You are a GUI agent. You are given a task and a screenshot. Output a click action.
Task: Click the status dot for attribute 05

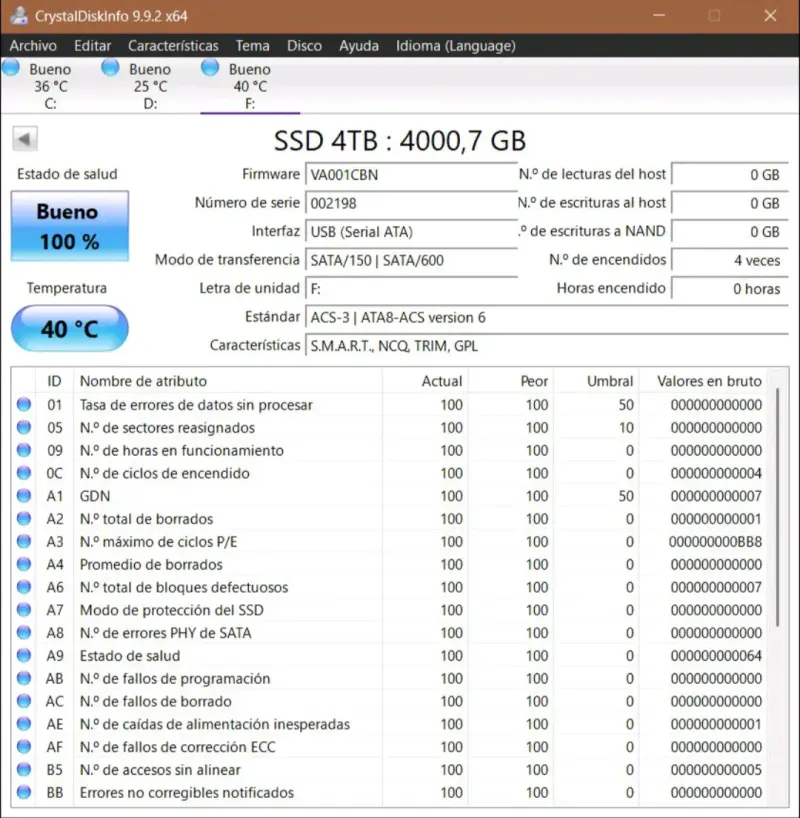pos(24,427)
